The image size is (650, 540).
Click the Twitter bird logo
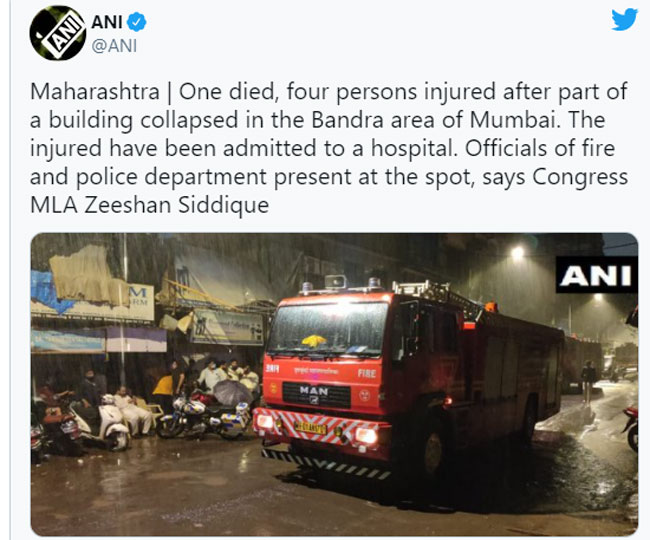click(624, 19)
